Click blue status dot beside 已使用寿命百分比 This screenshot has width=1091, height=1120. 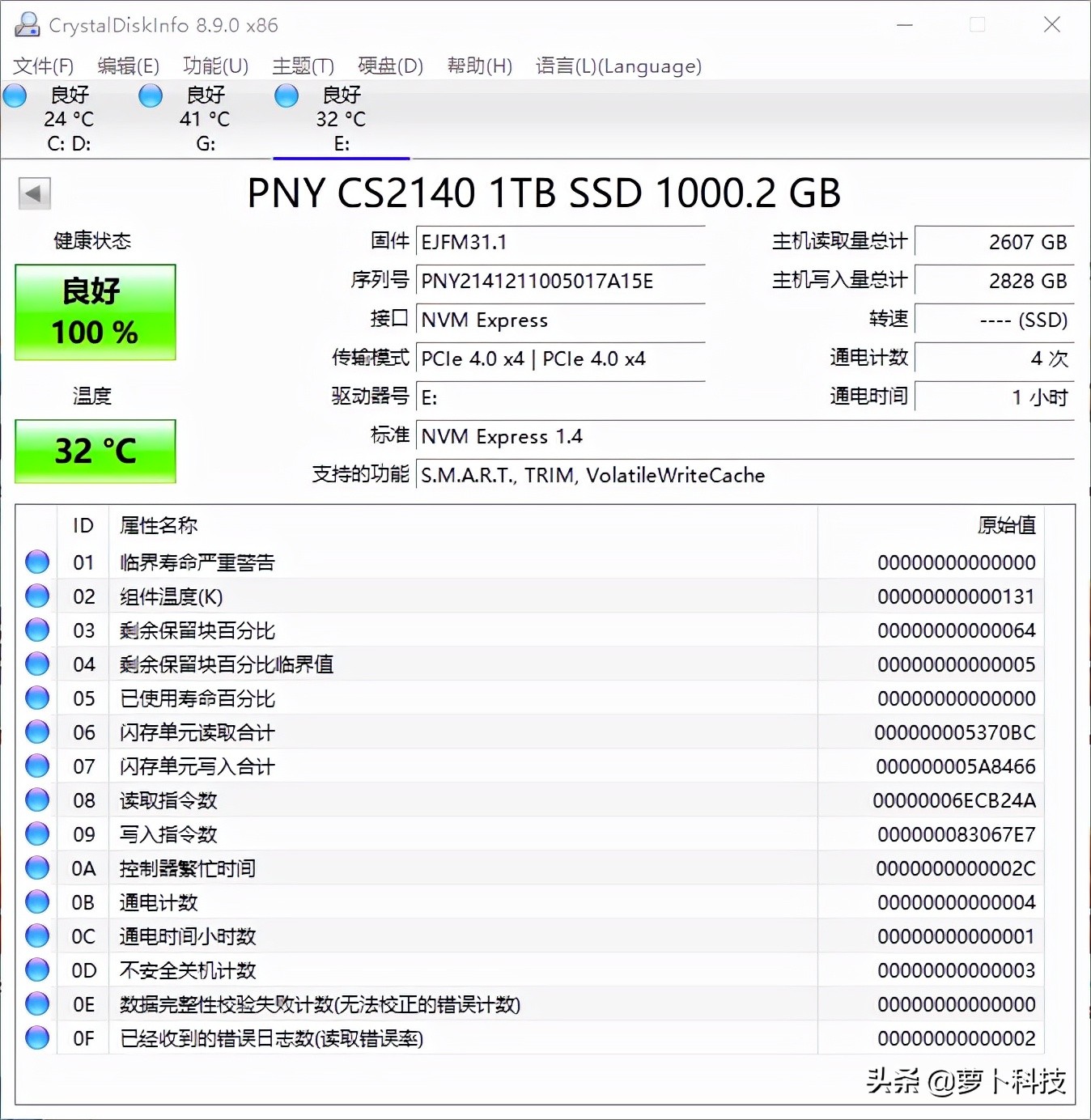[36, 698]
